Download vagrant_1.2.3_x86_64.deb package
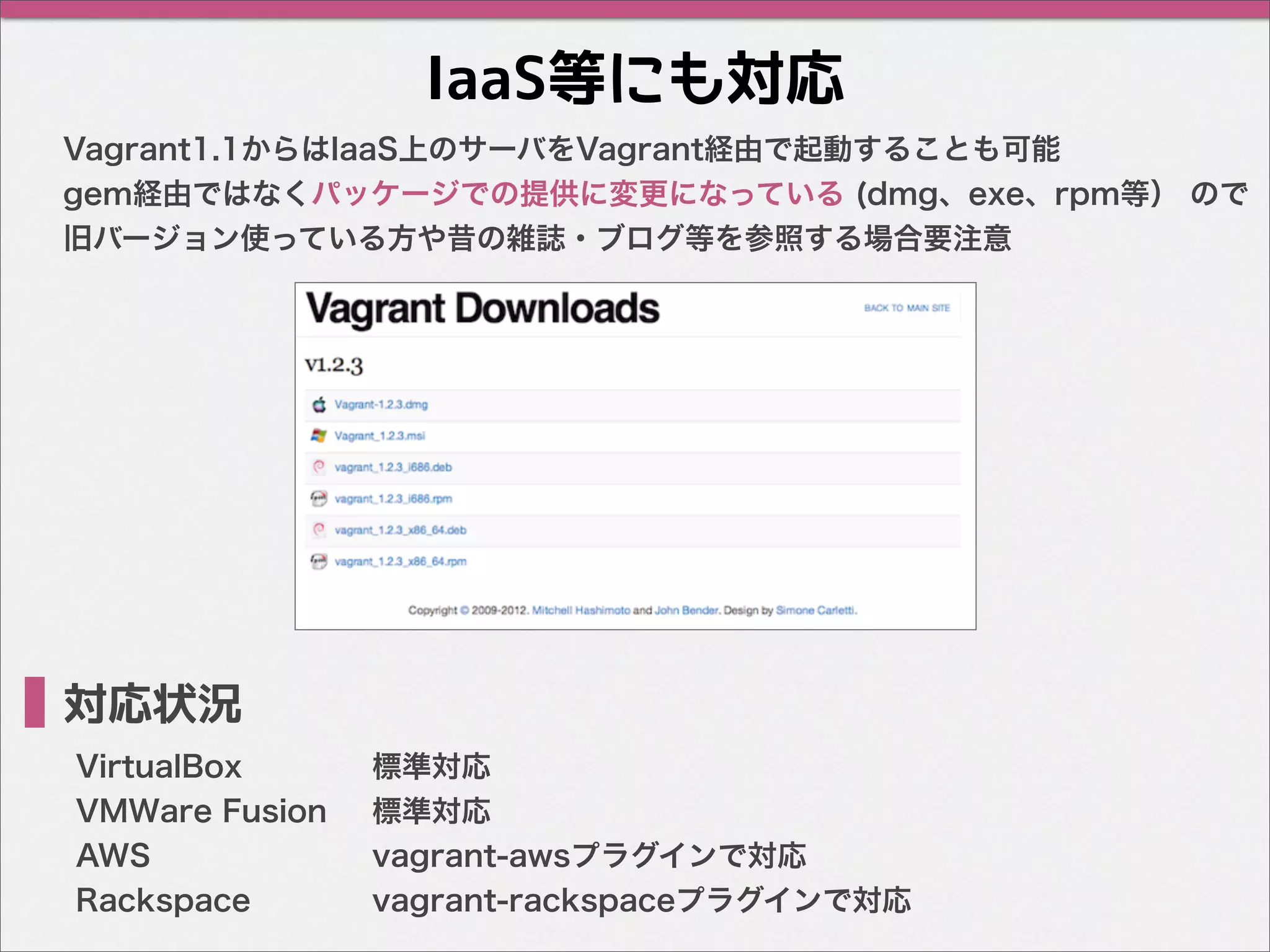This screenshot has width=1270, height=952. (400, 531)
